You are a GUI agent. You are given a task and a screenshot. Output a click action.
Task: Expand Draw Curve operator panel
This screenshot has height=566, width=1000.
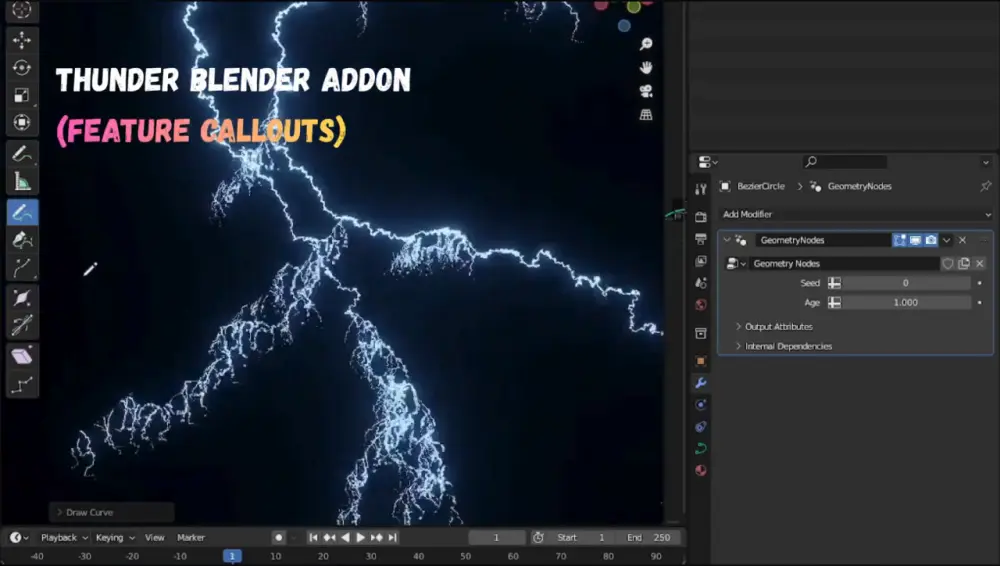pos(112,512)
